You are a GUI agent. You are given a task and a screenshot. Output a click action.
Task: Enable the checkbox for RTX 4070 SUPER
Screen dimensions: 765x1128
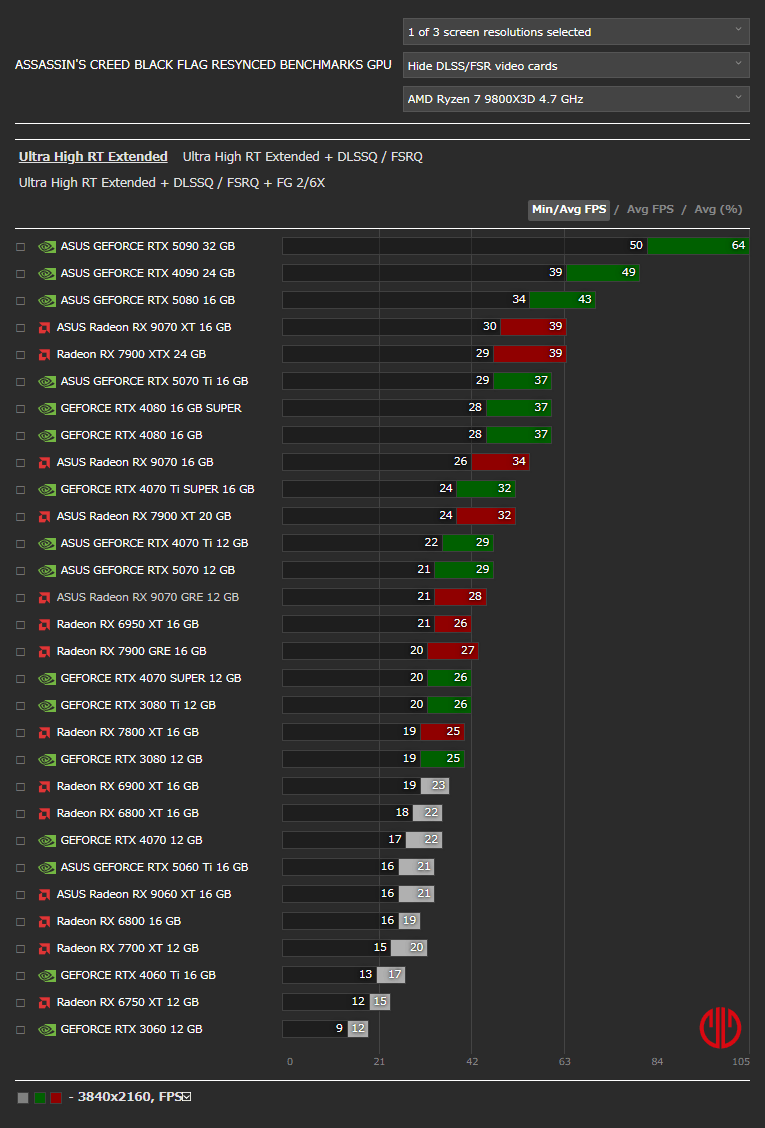click(x=21, y=678)
